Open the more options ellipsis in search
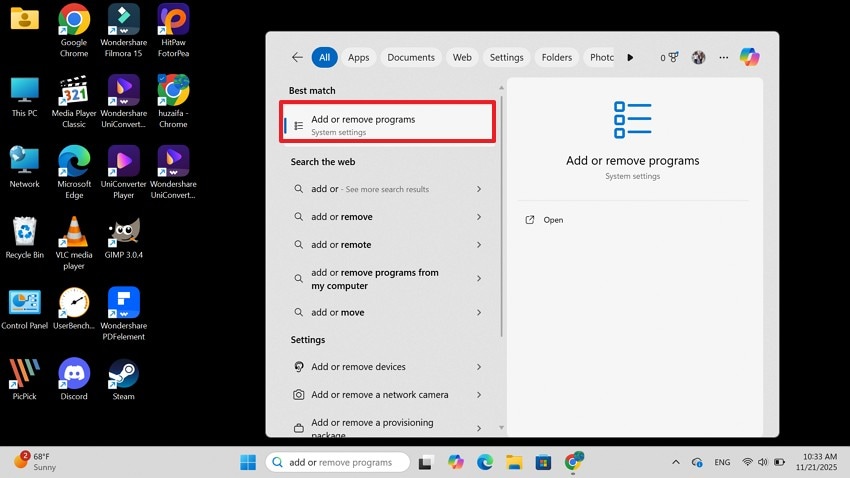Viewport: 850px width, 478px height. [x=724, y=57]
